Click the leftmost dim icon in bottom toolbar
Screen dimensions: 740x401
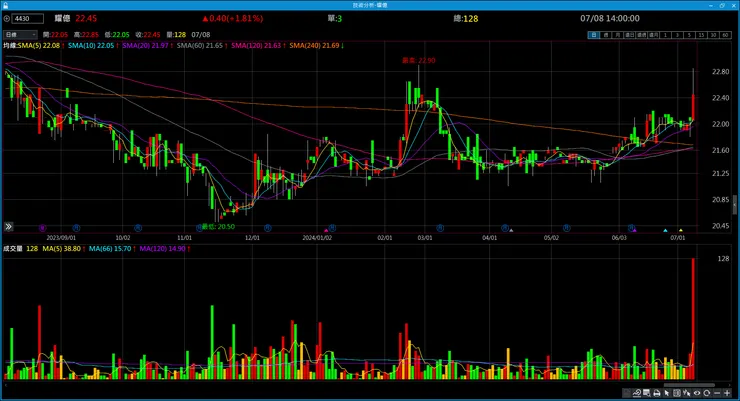coord(627,393)
